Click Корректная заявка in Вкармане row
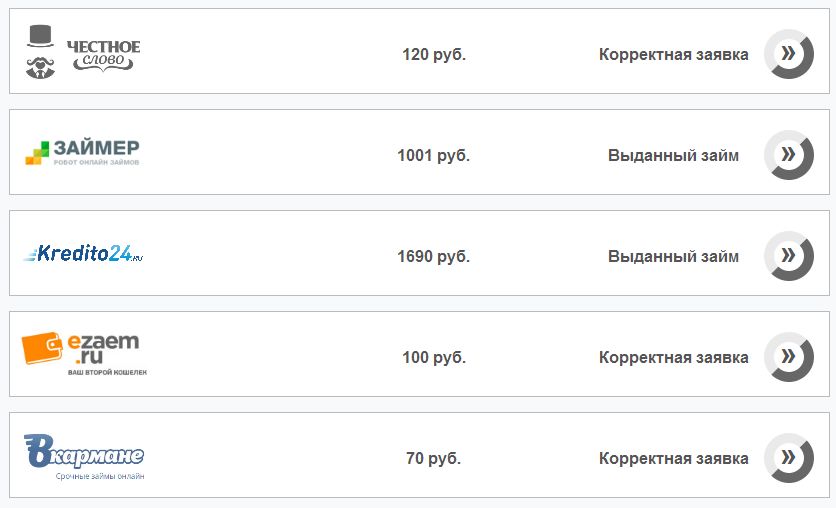The image size is (836, 508). (x=673, y=458)
